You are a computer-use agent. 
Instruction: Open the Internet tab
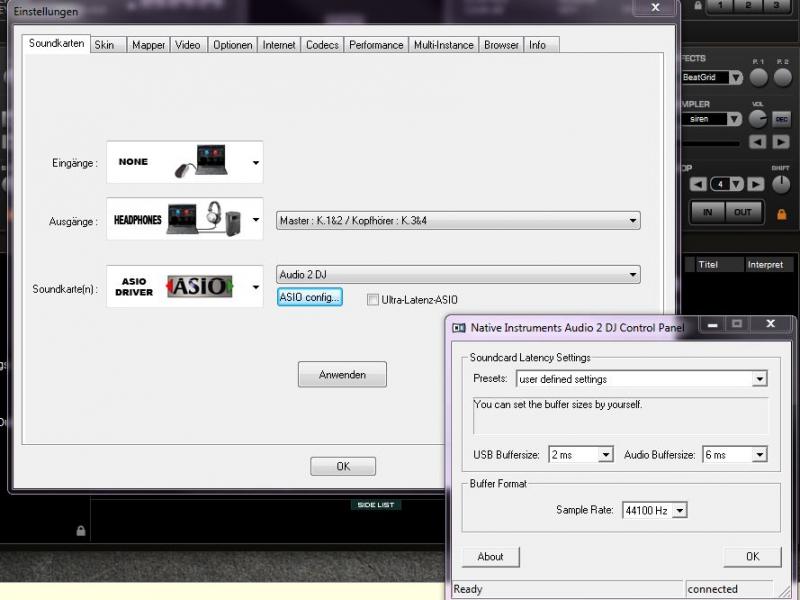point(279,45)
